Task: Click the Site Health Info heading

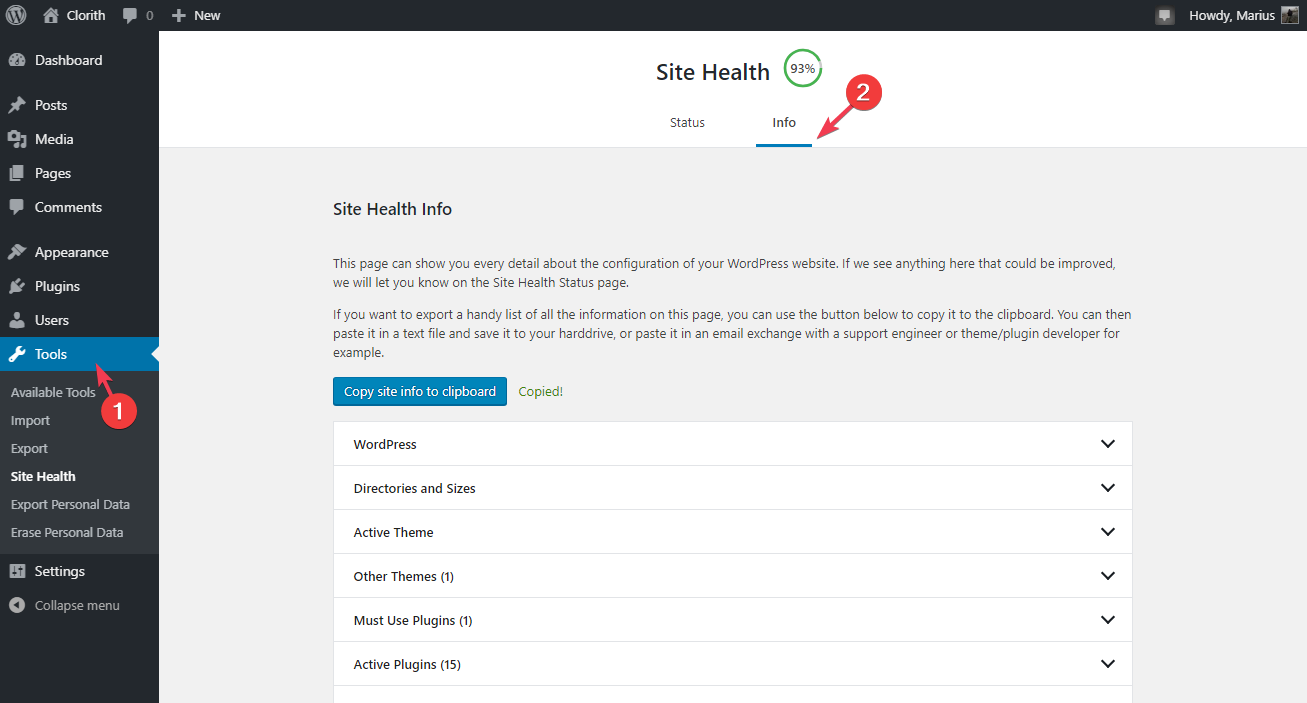Action: pos(392,209)
